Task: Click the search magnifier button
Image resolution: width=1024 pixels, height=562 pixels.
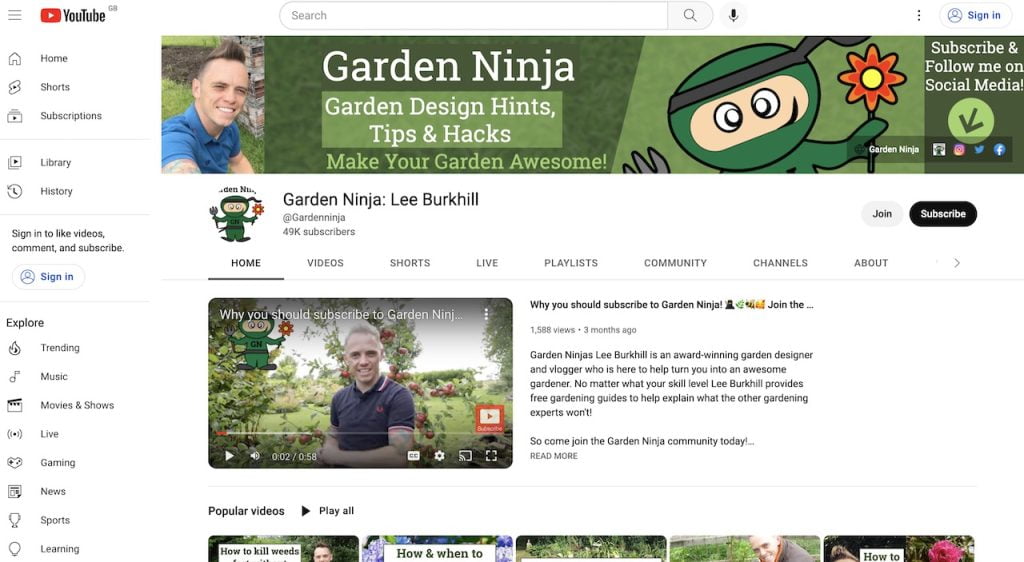Action: coord(690,15)
